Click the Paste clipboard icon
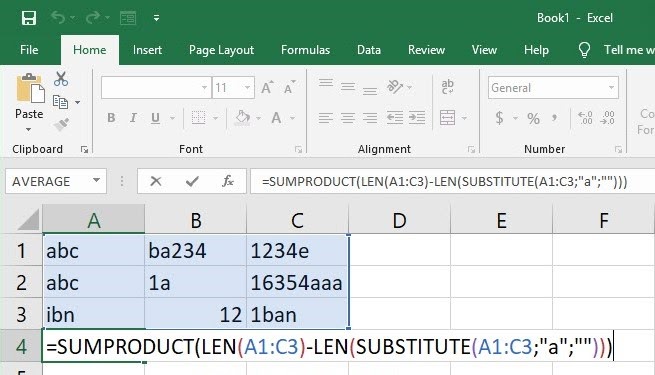655x375 pixels. (x=30, y=88)
